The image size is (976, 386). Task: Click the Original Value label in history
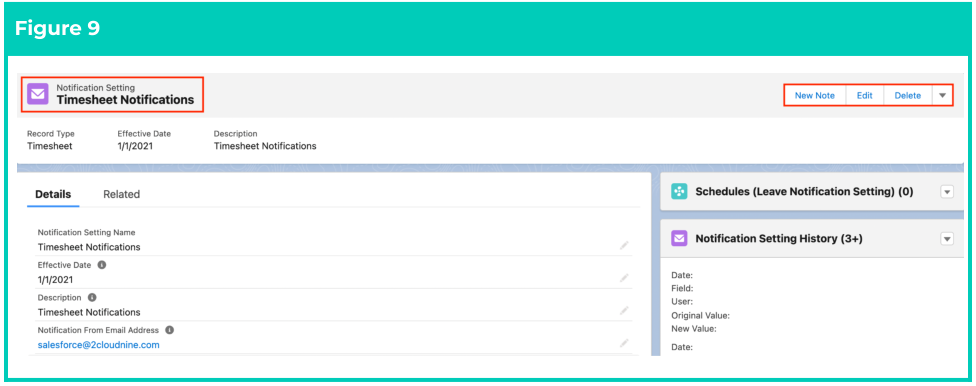point(700,315)
